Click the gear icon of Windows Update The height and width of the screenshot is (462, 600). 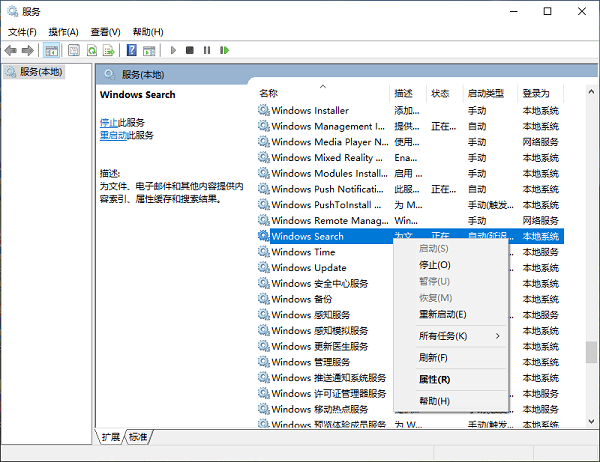click(x=264, y=267)
